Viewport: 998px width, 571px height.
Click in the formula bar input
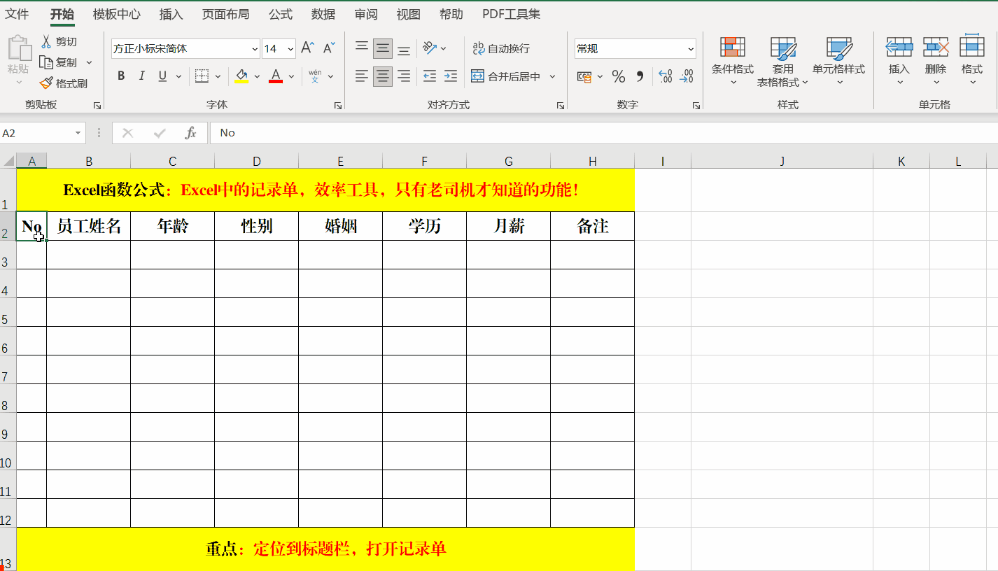605,132
